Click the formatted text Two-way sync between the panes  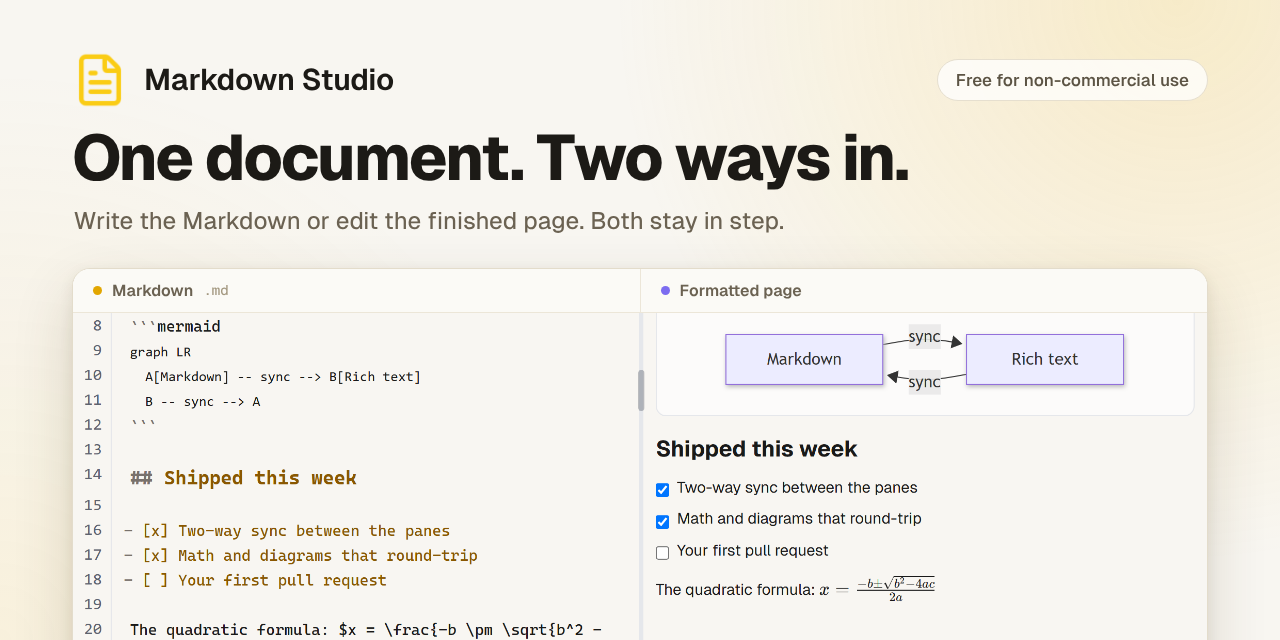click(797, 488)
